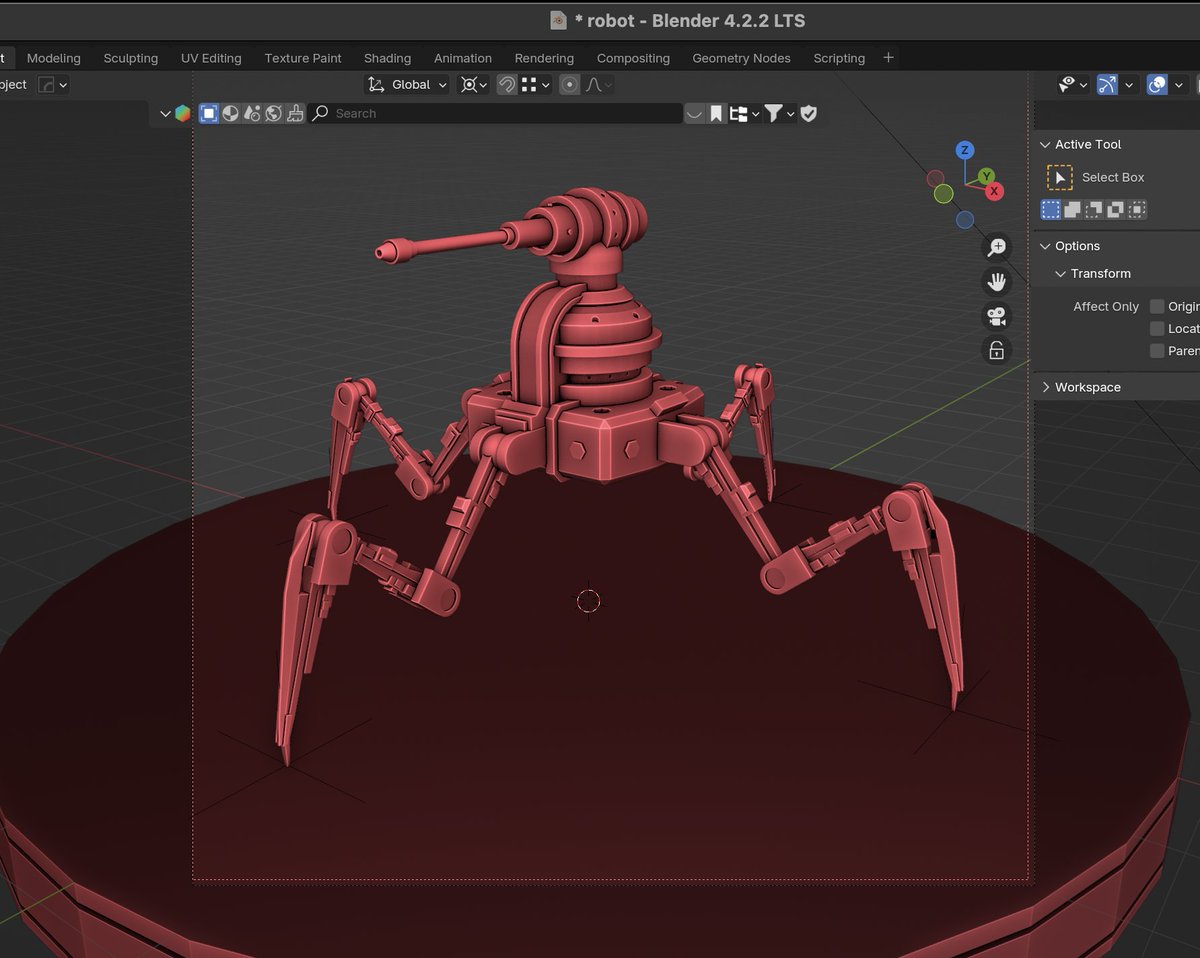Add a new workspace with plus button

click(x=888, y=57)
